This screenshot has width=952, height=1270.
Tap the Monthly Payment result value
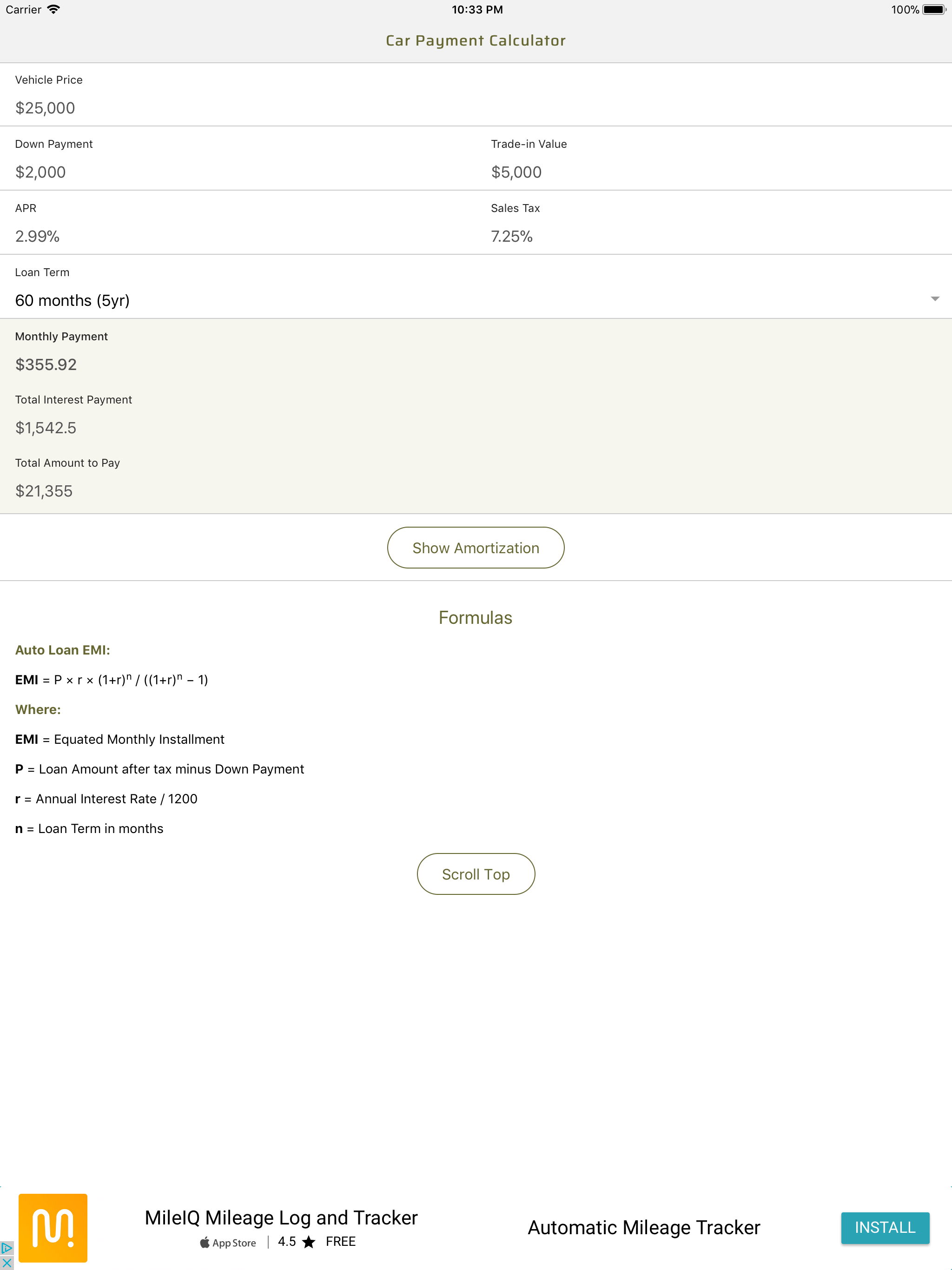point(46,364)
